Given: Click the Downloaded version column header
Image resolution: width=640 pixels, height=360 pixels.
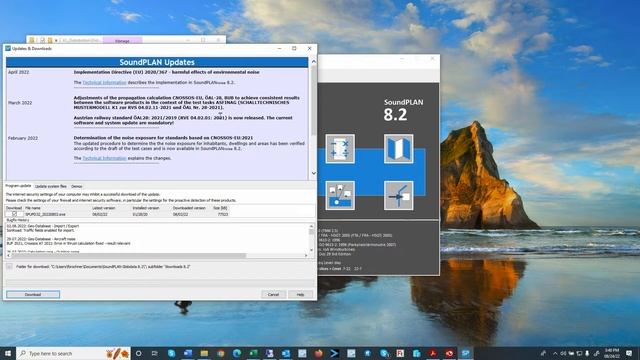Looking at the screenshot, I should click(x=189, y=208).
